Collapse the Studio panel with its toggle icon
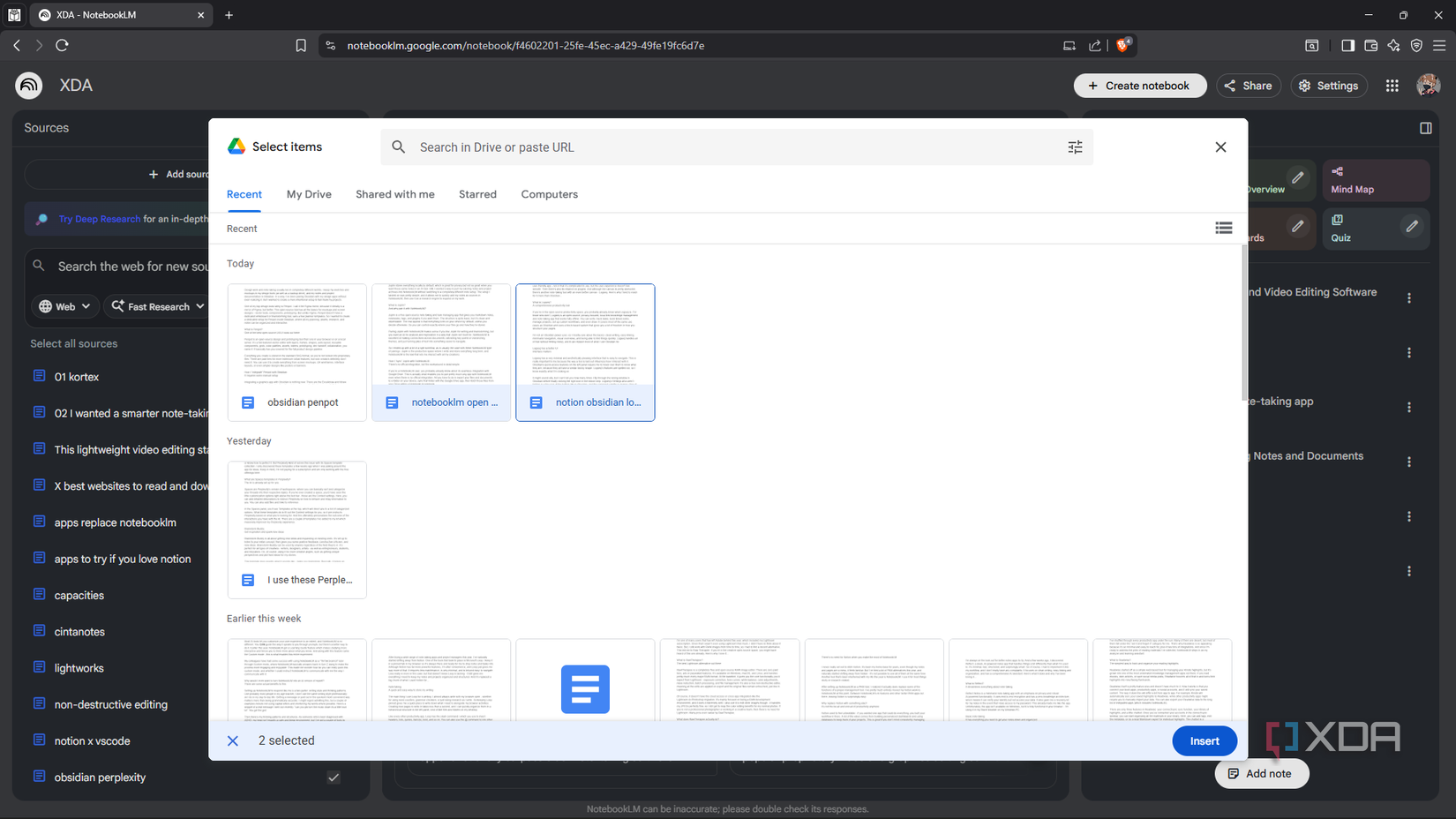Image resolution: width=1456 pixels, height=819 pixels. [1426, 127]
